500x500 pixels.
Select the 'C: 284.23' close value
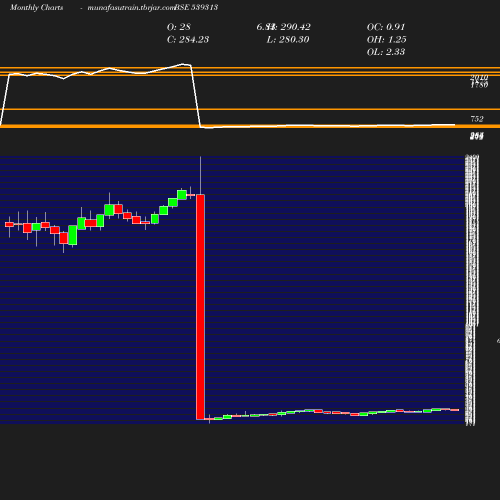(188, 40)
